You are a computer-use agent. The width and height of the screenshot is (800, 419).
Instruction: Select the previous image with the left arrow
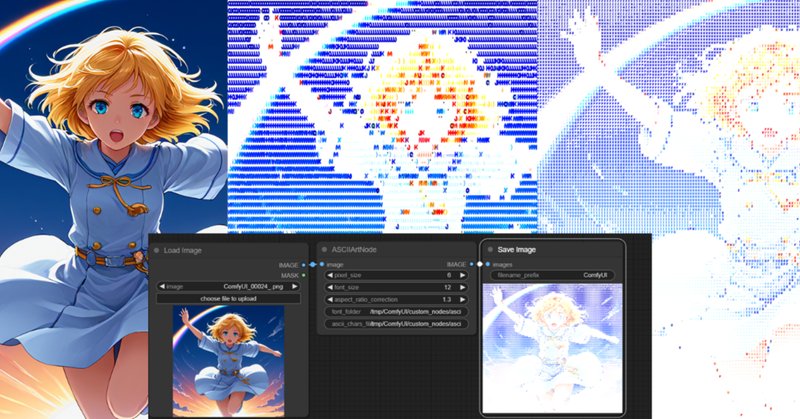(162, 287)
